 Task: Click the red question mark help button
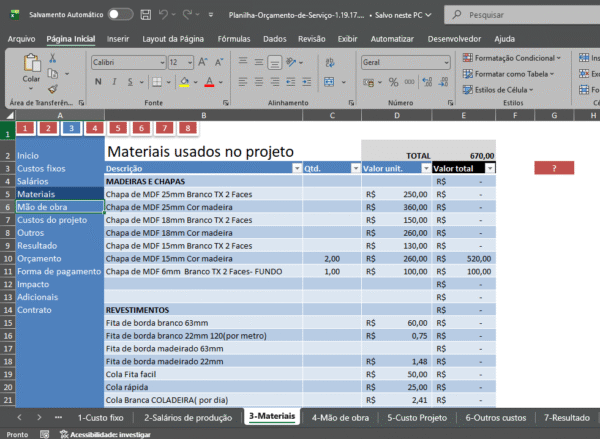(x=554, y=168)
